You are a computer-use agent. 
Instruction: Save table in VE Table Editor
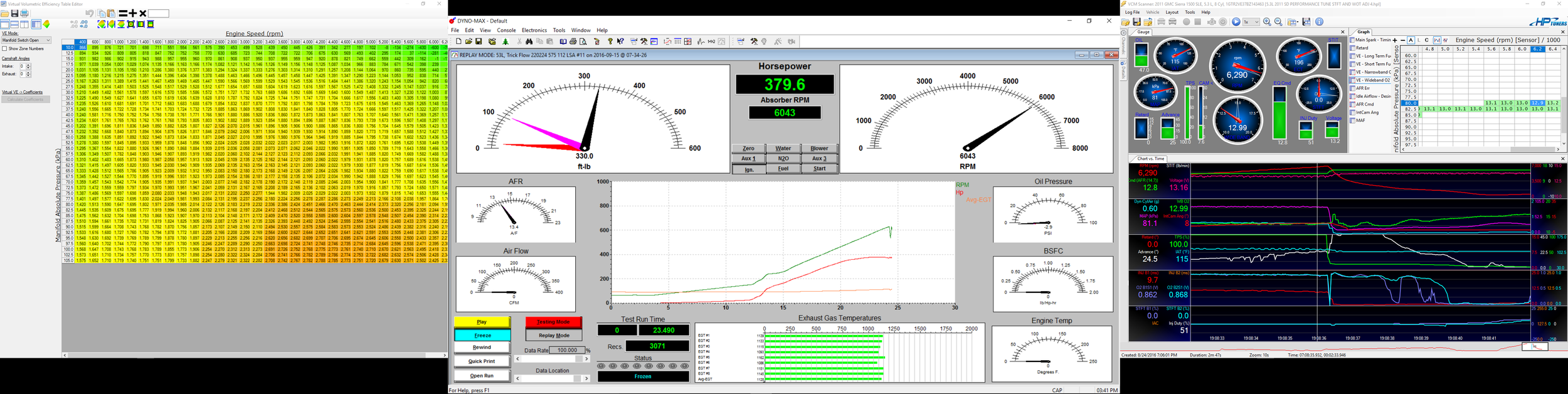pyautogui.click(x=14, y=13)
